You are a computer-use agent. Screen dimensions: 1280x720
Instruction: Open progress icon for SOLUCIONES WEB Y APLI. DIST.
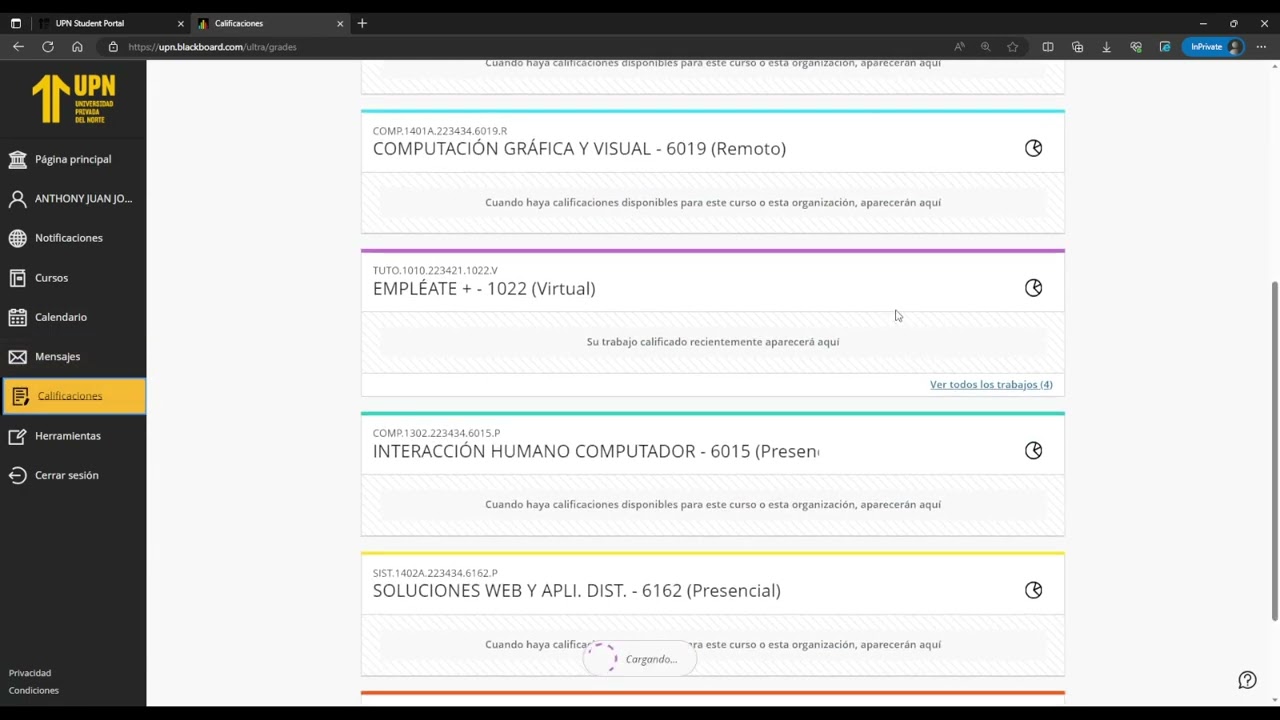(x=1033, y=590)
